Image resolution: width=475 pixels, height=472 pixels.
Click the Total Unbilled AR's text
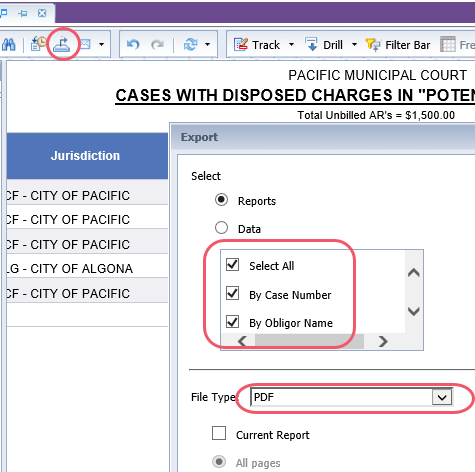click(x=376, y=115)
